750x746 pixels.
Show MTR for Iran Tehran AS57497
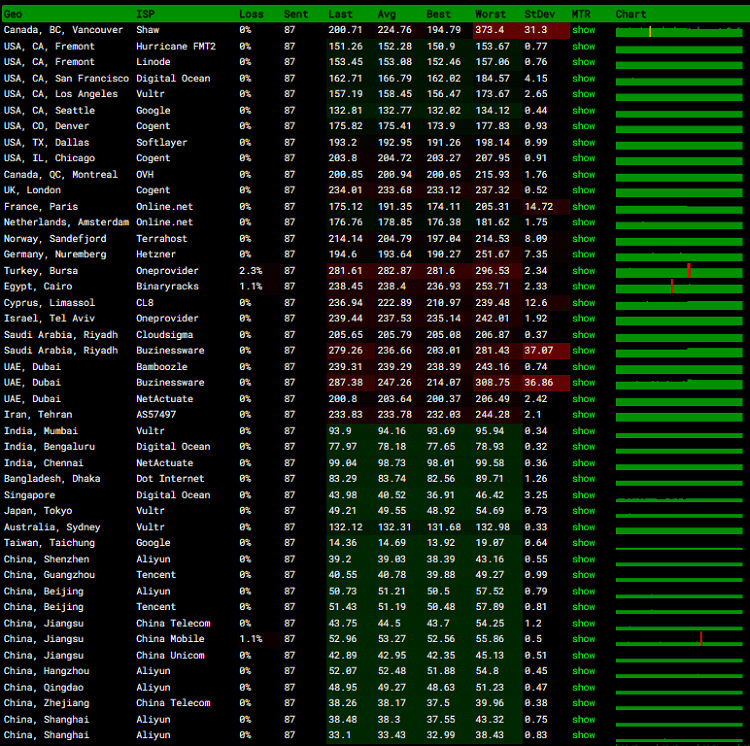pos(584,414)
